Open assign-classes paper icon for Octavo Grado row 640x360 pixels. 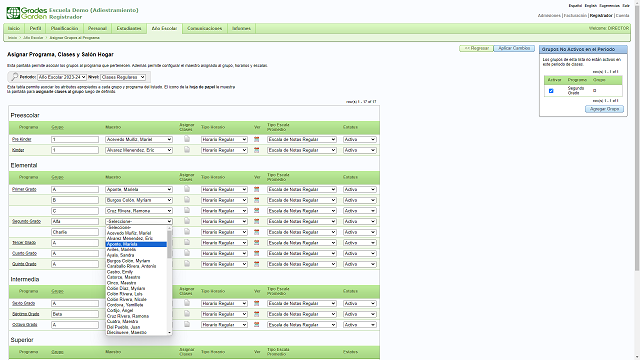(187, 324)
